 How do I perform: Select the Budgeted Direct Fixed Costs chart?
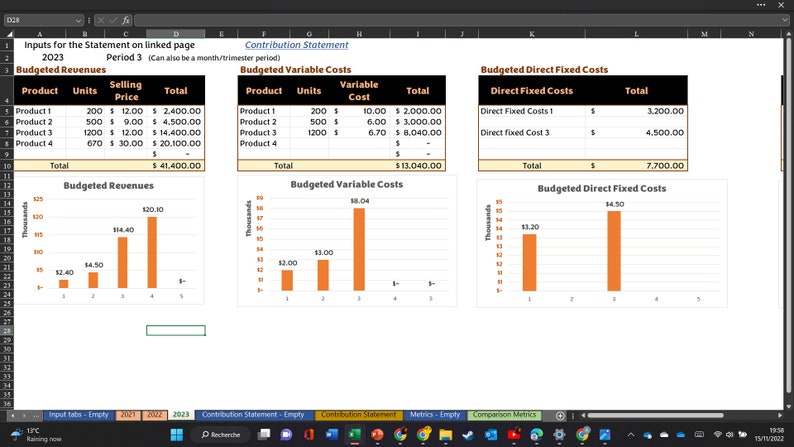[602, 243]
